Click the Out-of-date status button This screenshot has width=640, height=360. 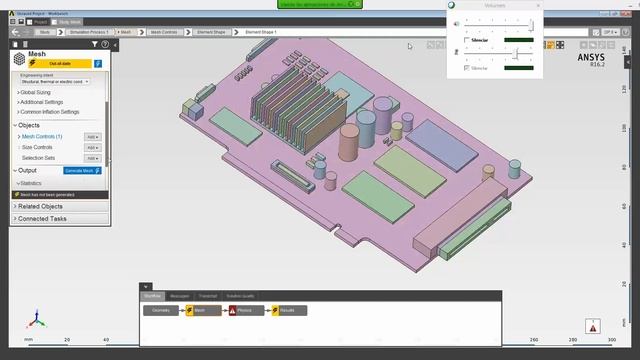point(60,64)
